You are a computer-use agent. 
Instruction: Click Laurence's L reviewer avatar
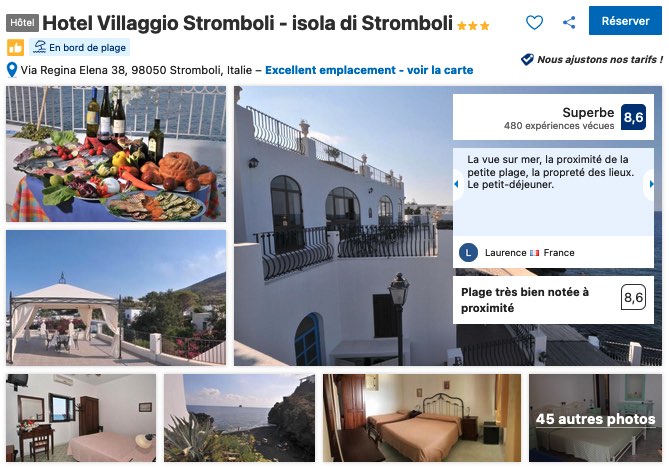coord(468,253)
